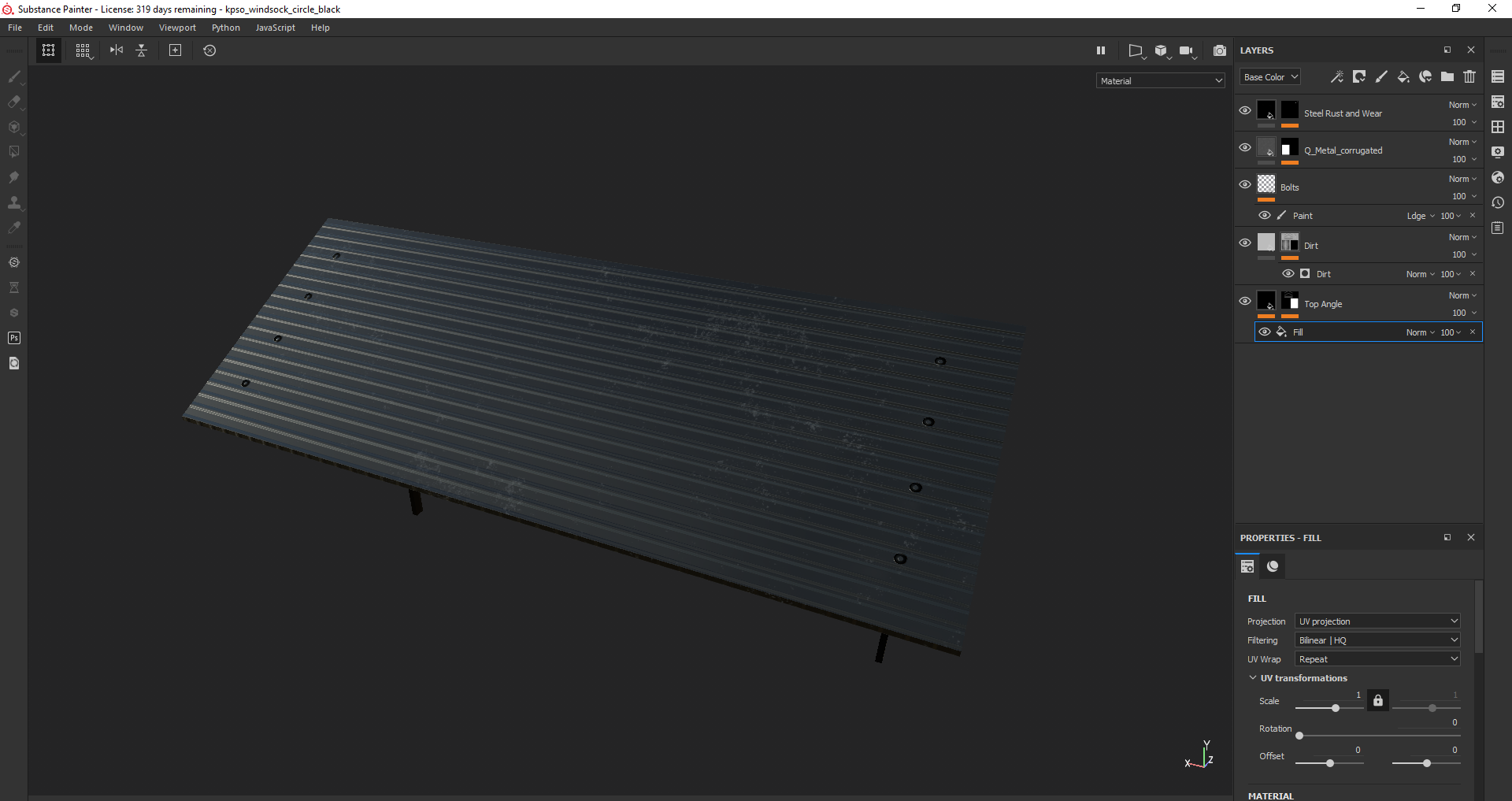Viewport: 1512px width, 801px height.
Task: Open the Python menu
Action: coord(225,28)
